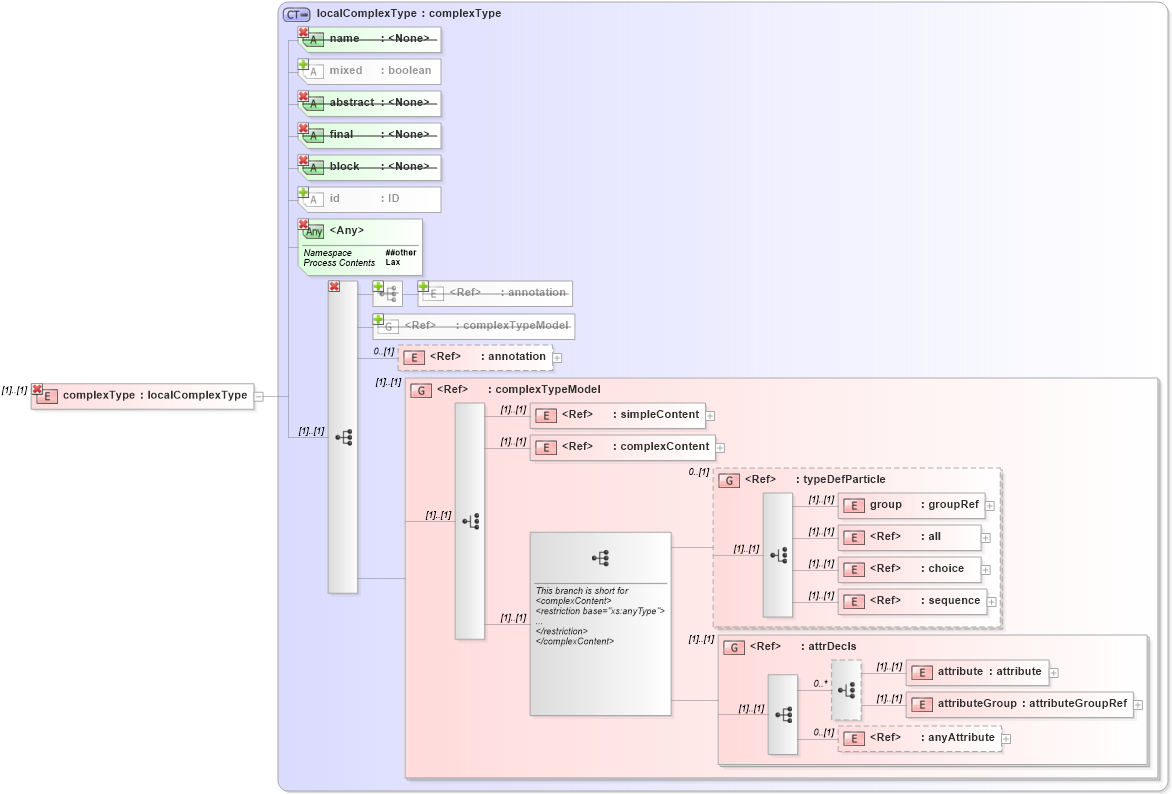The height and width of the screenshot is (794, 1172).
Task: Expand the annotation element with its plus box
Action: tap(557, 357)
